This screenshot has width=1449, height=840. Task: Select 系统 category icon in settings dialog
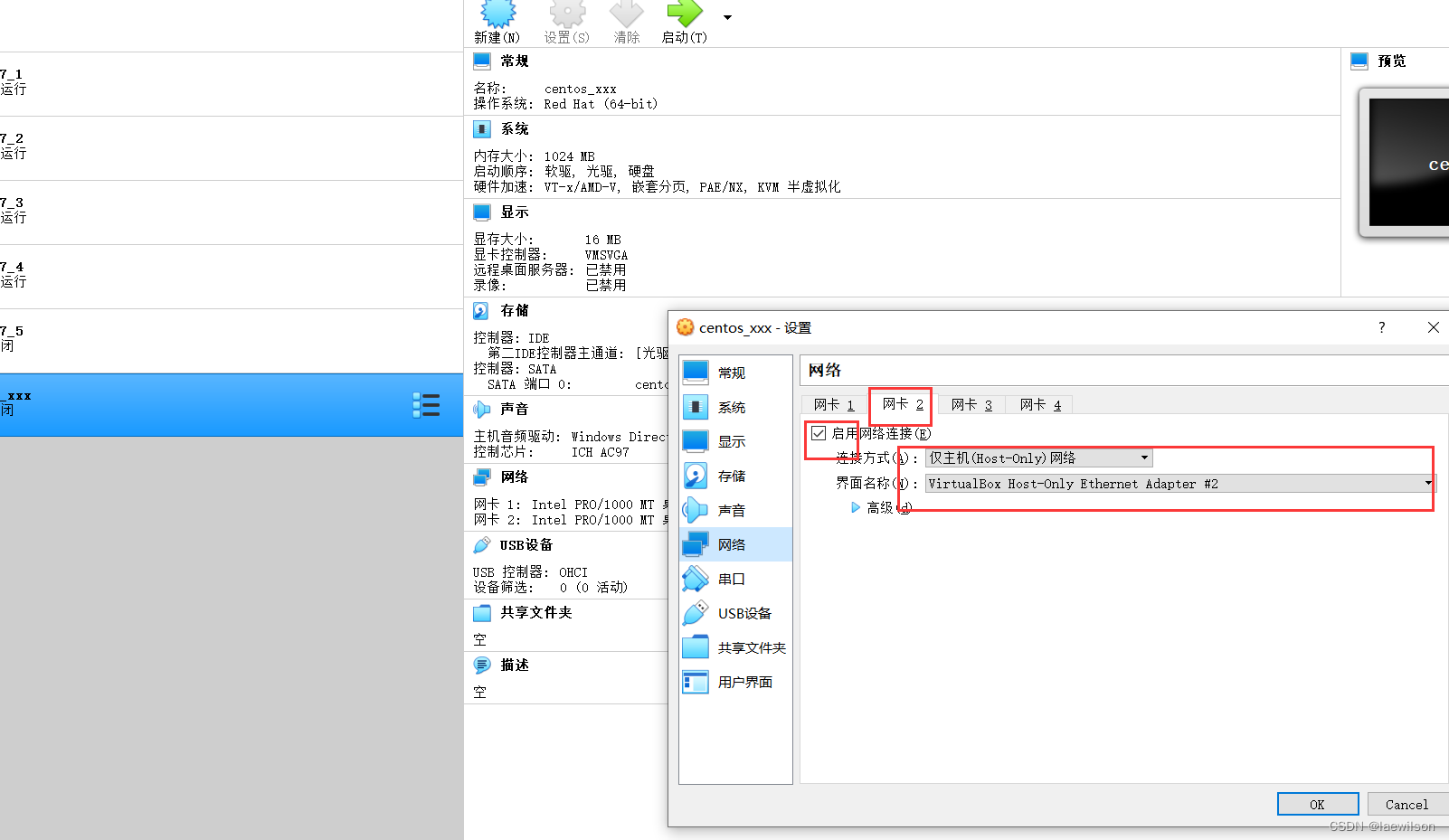[696, 407]
